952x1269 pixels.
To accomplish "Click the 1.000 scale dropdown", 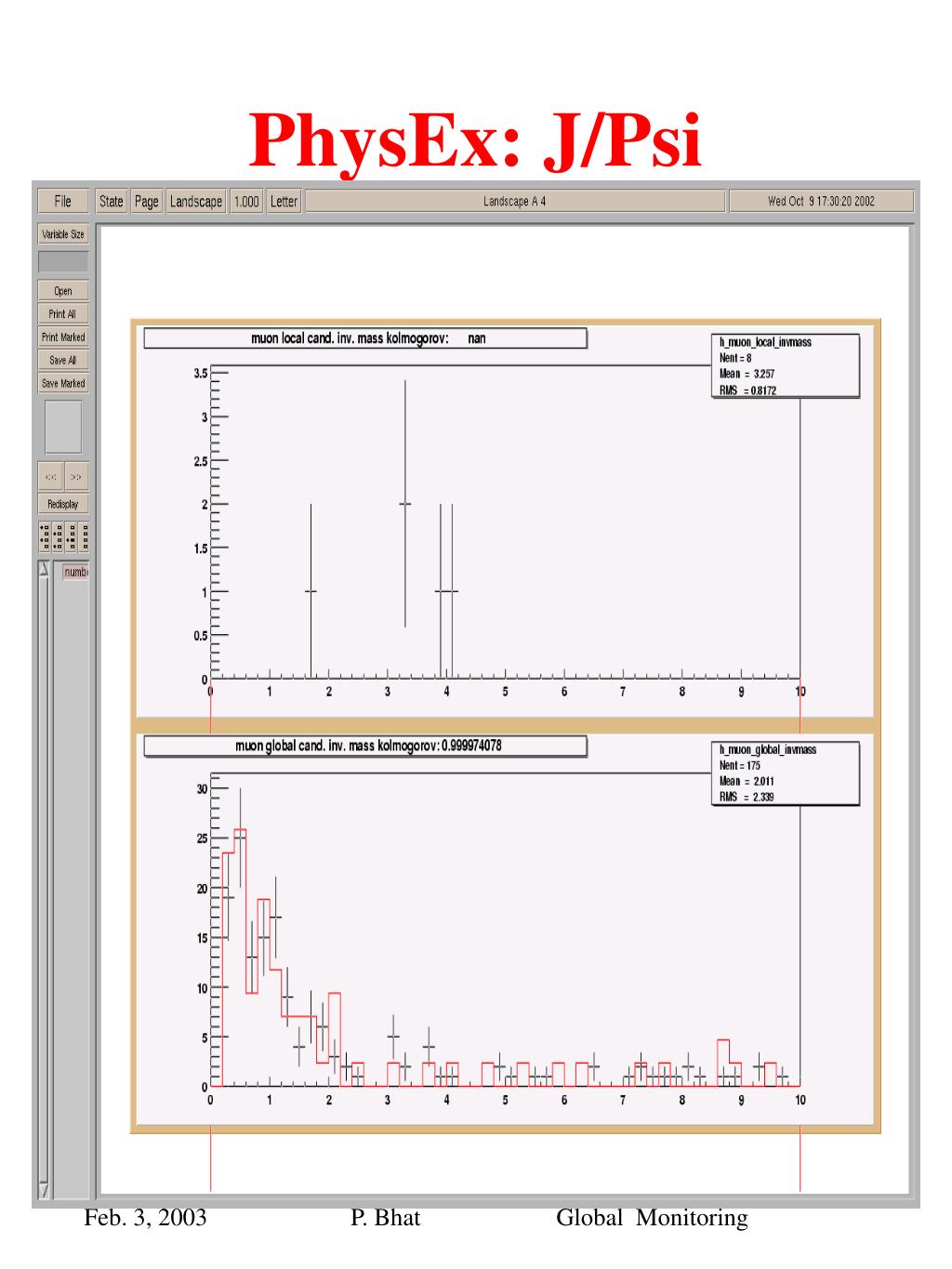I will click(x=246, y=201).
